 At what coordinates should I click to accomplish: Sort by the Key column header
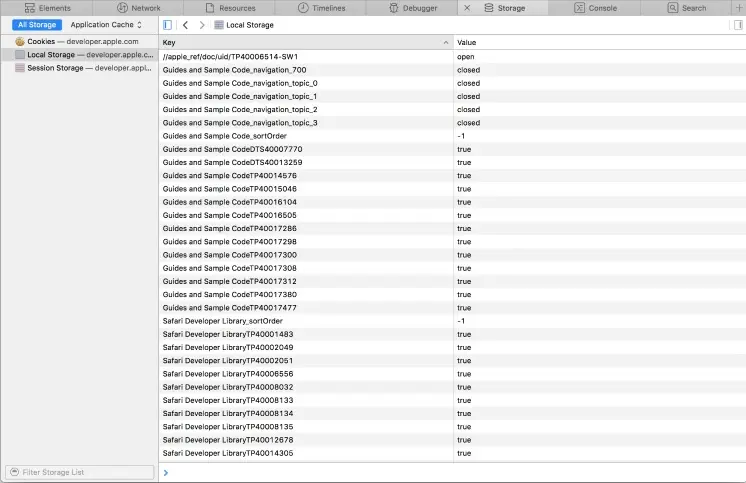tap(306, 42)
